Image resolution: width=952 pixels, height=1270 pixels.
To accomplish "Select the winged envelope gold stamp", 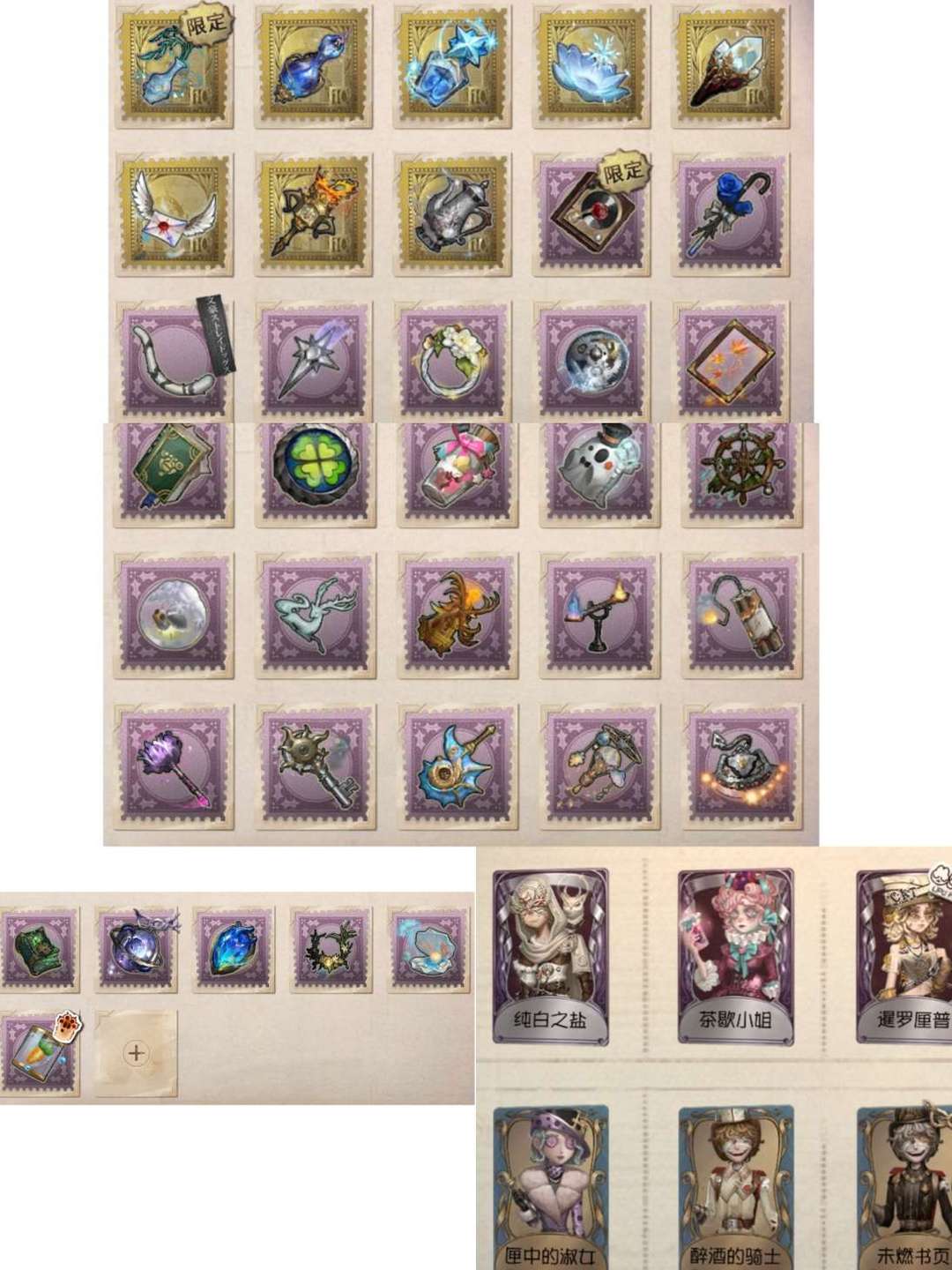I will coord(175,213).
